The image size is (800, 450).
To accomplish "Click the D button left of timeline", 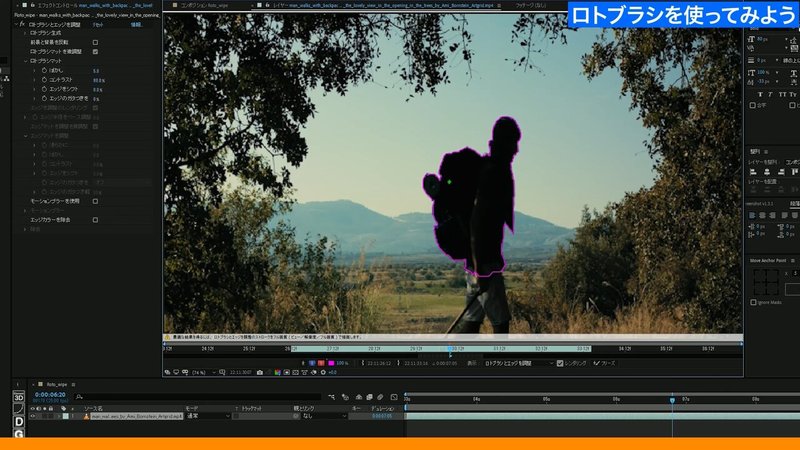I will click(x=19, y=421).
